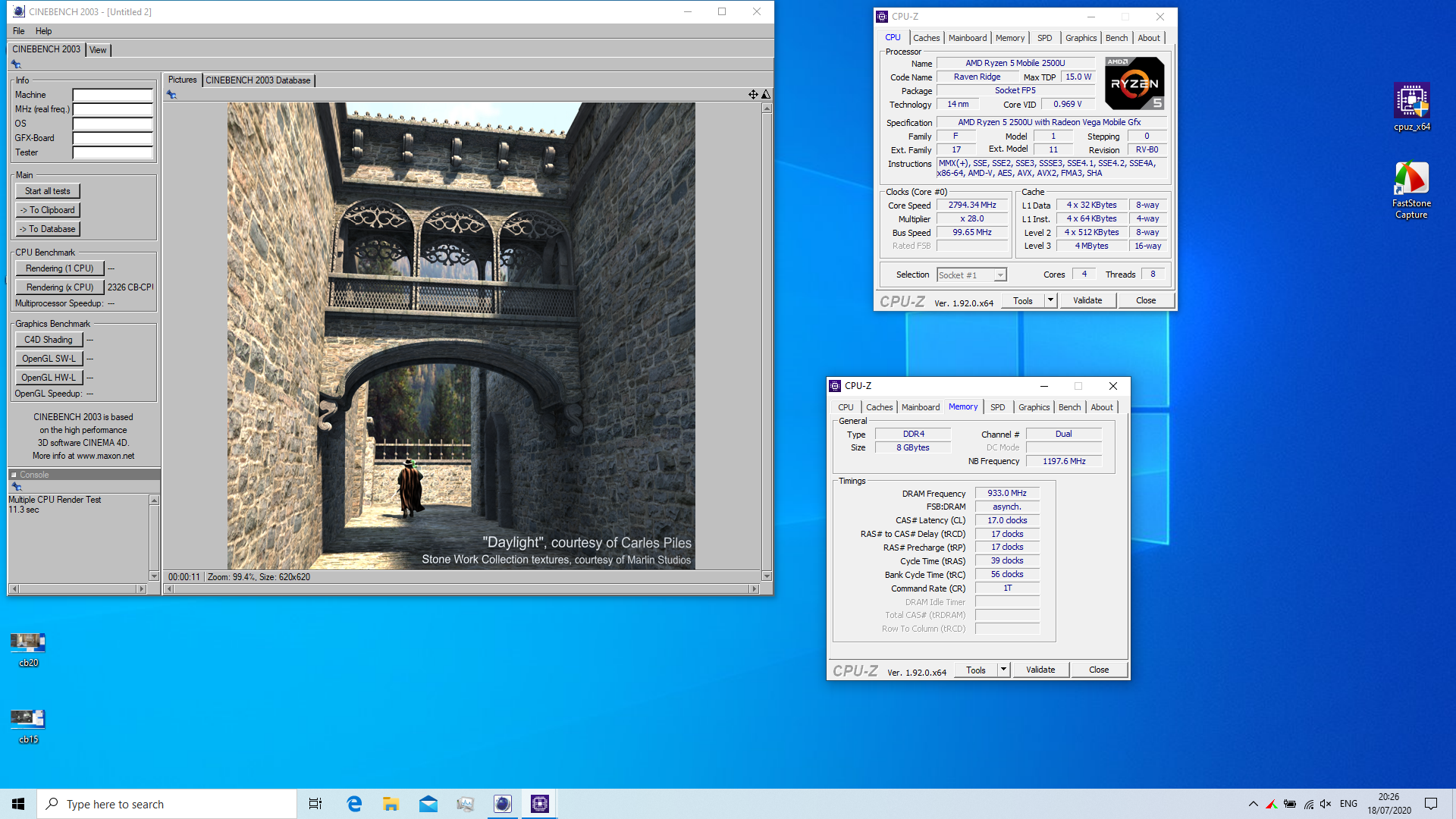Run the Rendering (1 CPU) benchmark
Image resolution: width=1456 pixels, height=819 pixels.
coord(60,268)
